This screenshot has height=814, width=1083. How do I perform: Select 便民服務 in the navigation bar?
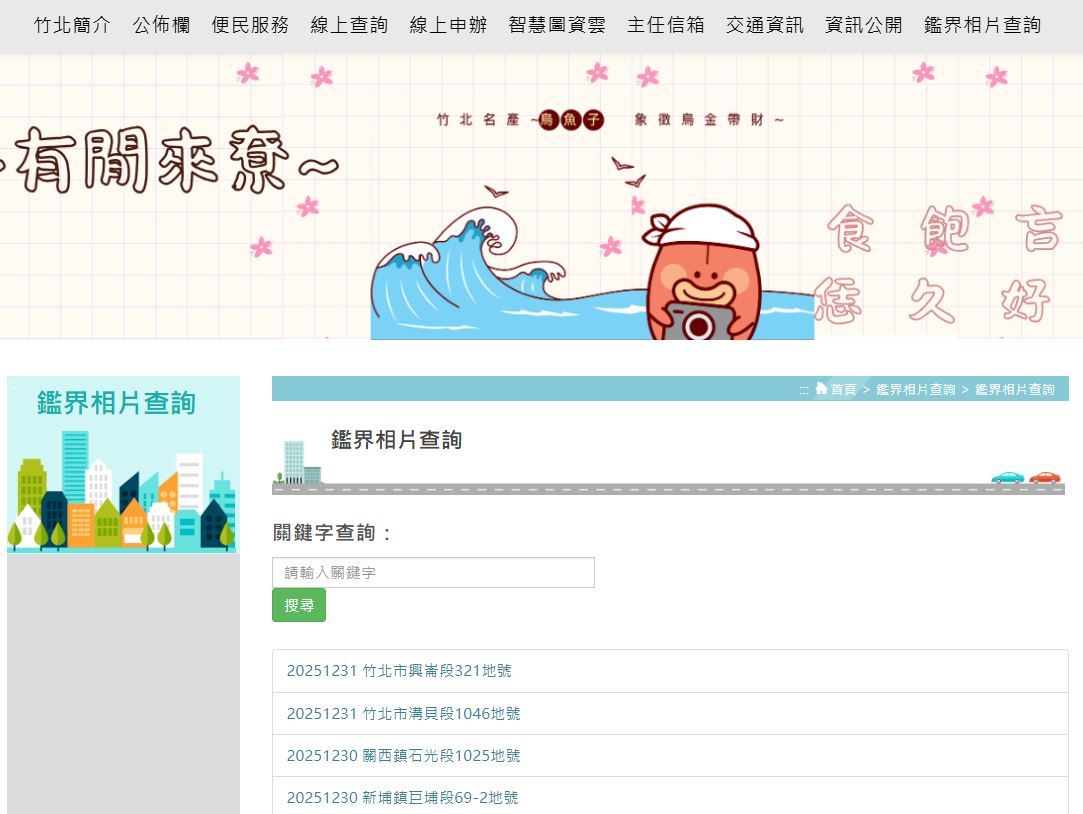[x=250, y=26]
